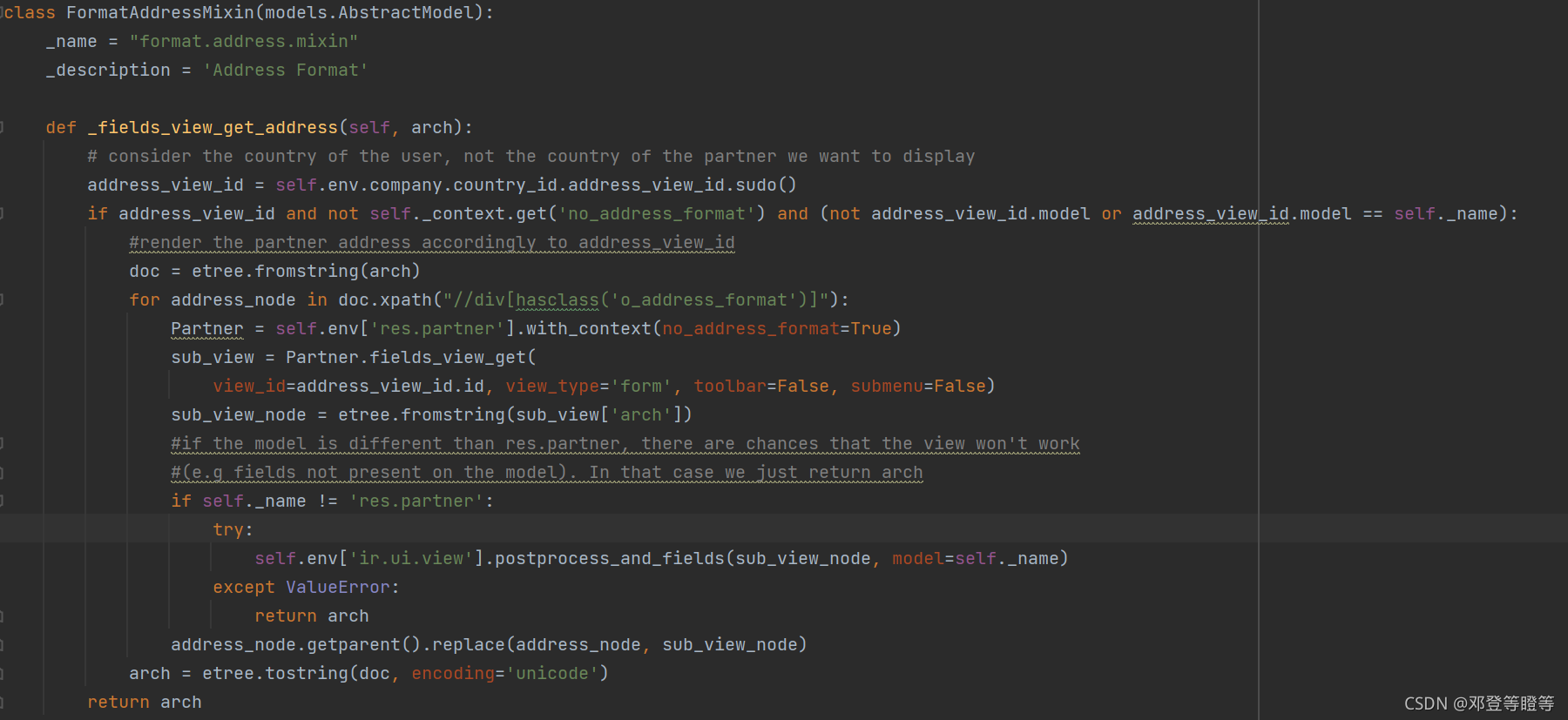Click the try: keyword

pyautogui.click(x=233, y=529)
